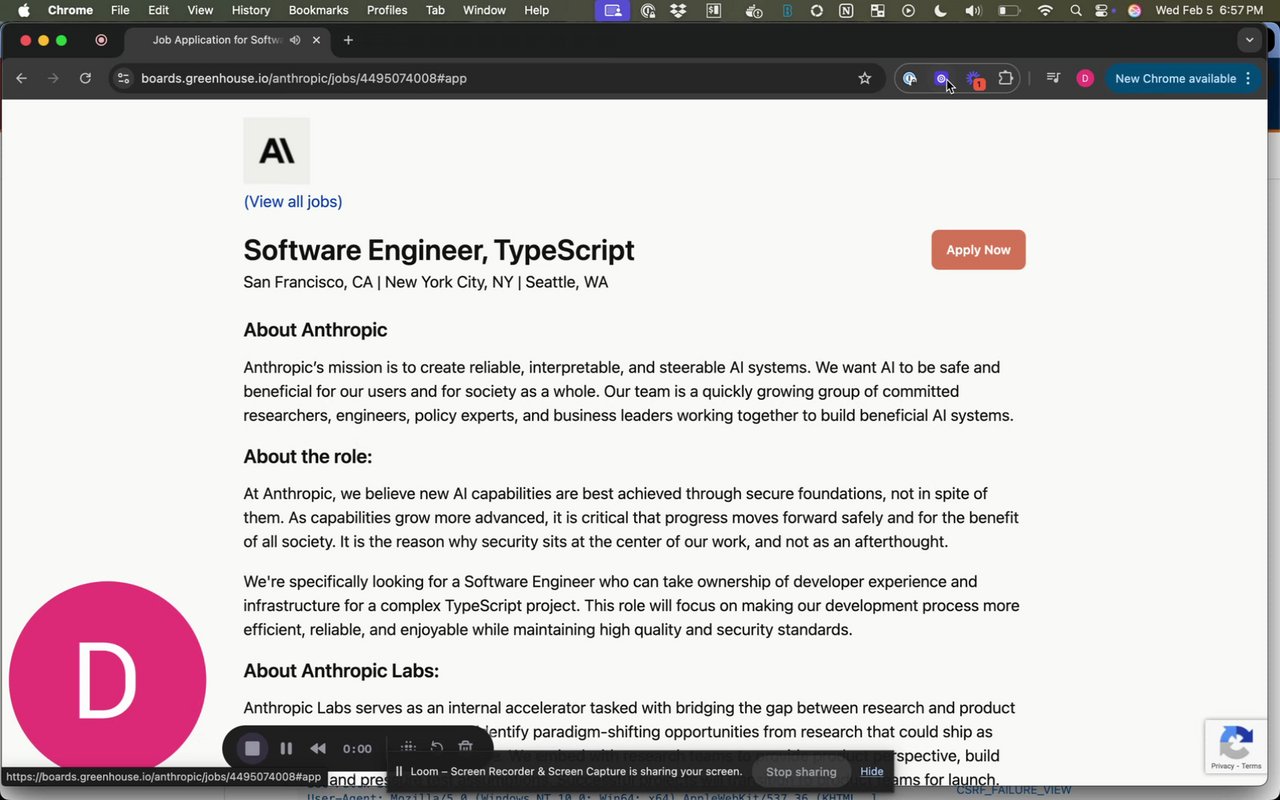
Task: Toggle the Do Not Disturb moon icon
Action: [x=940, y=10]
